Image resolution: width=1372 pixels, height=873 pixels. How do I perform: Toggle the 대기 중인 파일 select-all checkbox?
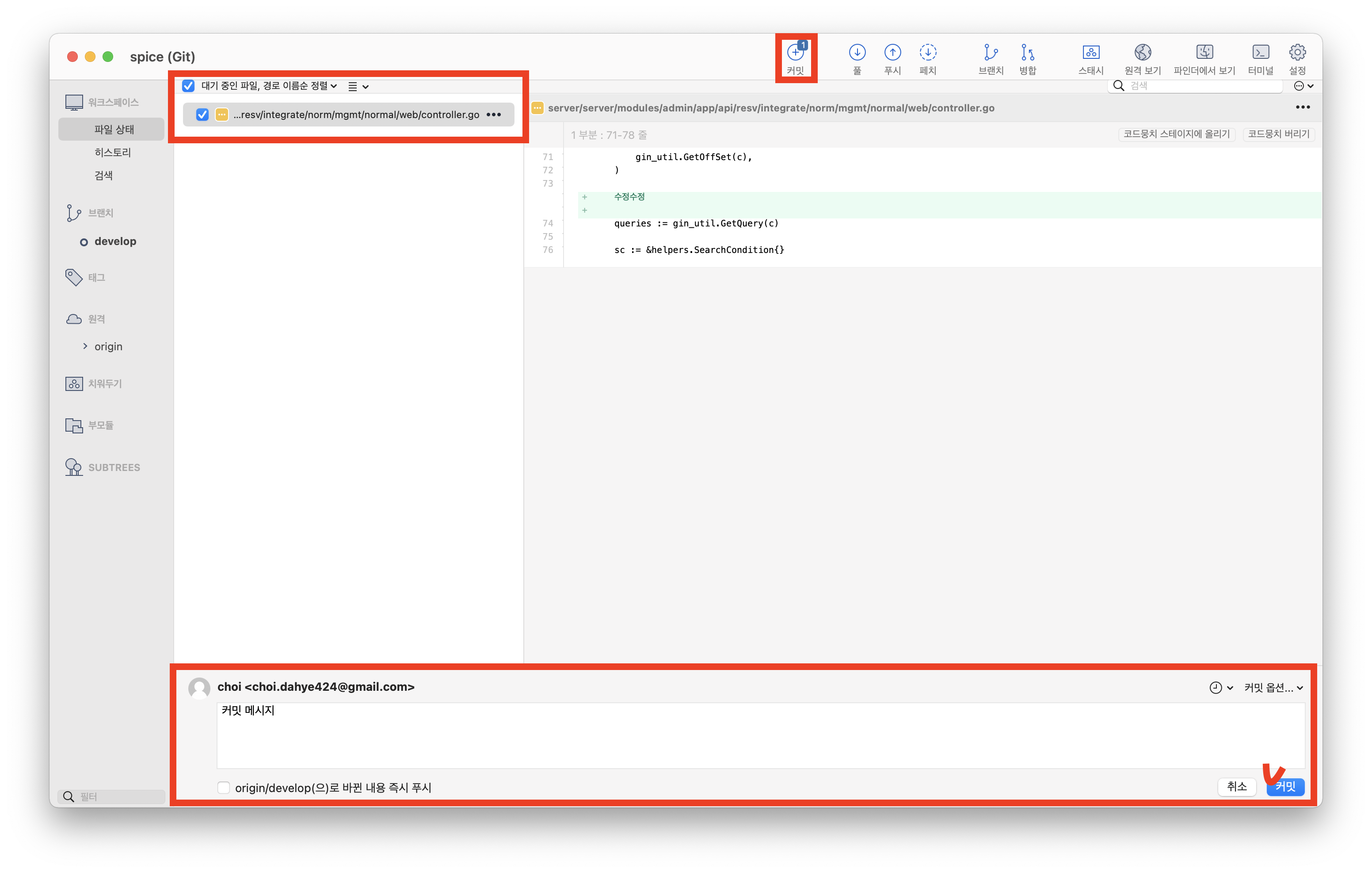[188, 86]
